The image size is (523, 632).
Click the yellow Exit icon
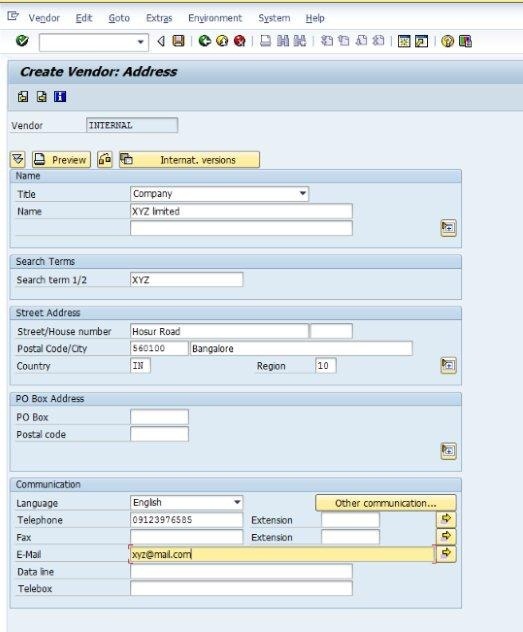pyautogui.click(x=222, y=41)
